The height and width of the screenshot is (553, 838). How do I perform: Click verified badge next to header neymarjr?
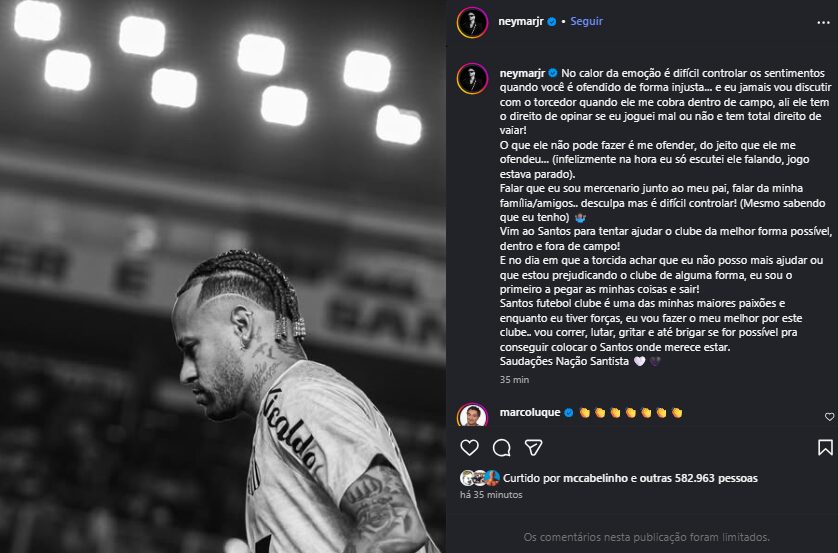(552, 22)
